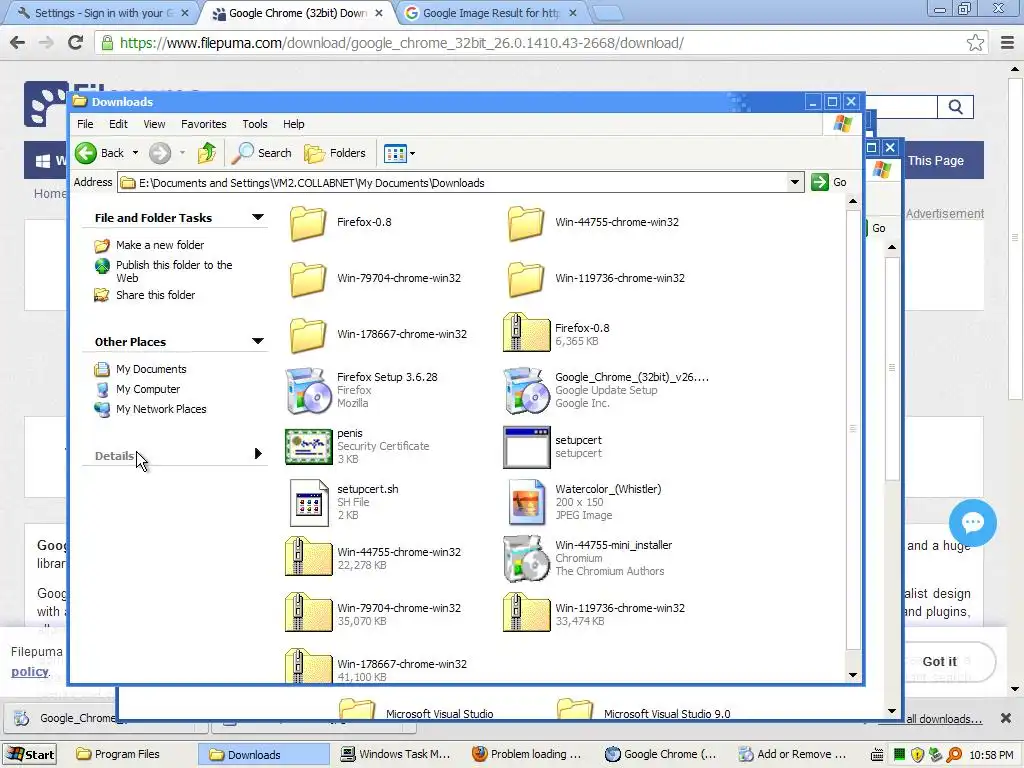Select Watercolor_(Whistler) JPEG image icon
The height and width of the screenshot is (768, 1024).
tap(526, 502)
